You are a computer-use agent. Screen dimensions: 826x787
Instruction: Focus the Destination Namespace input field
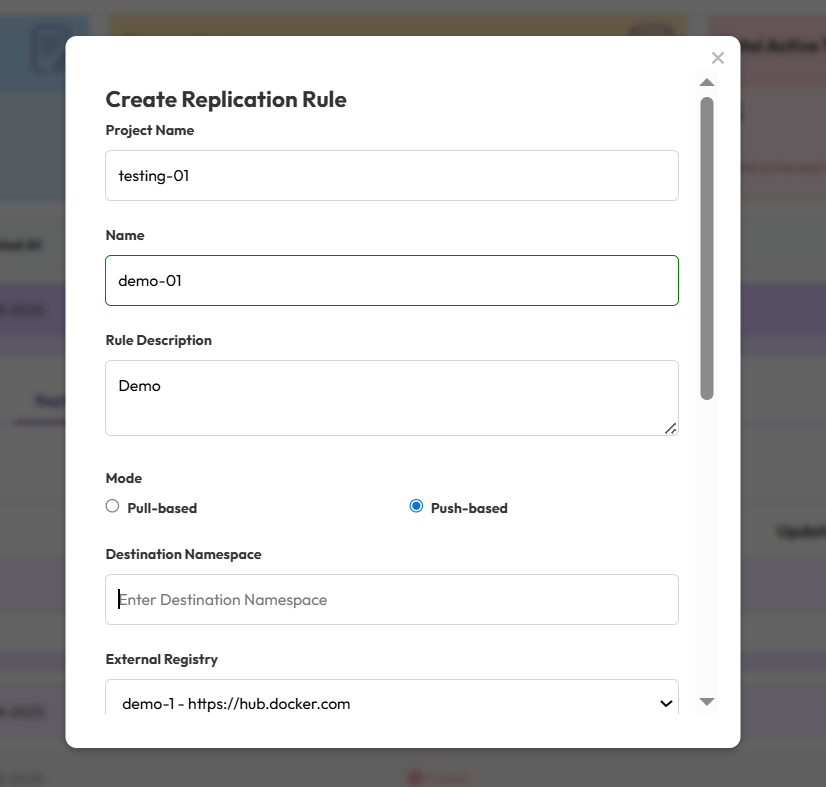(x=391, y=600)
